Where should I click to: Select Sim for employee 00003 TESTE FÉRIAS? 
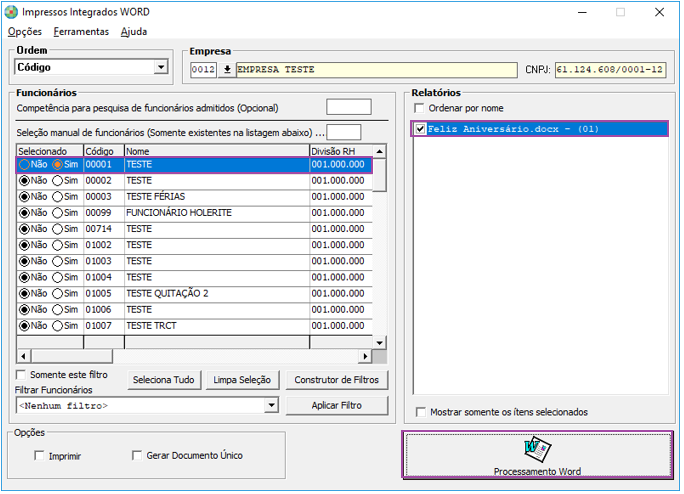pos(58,198)
